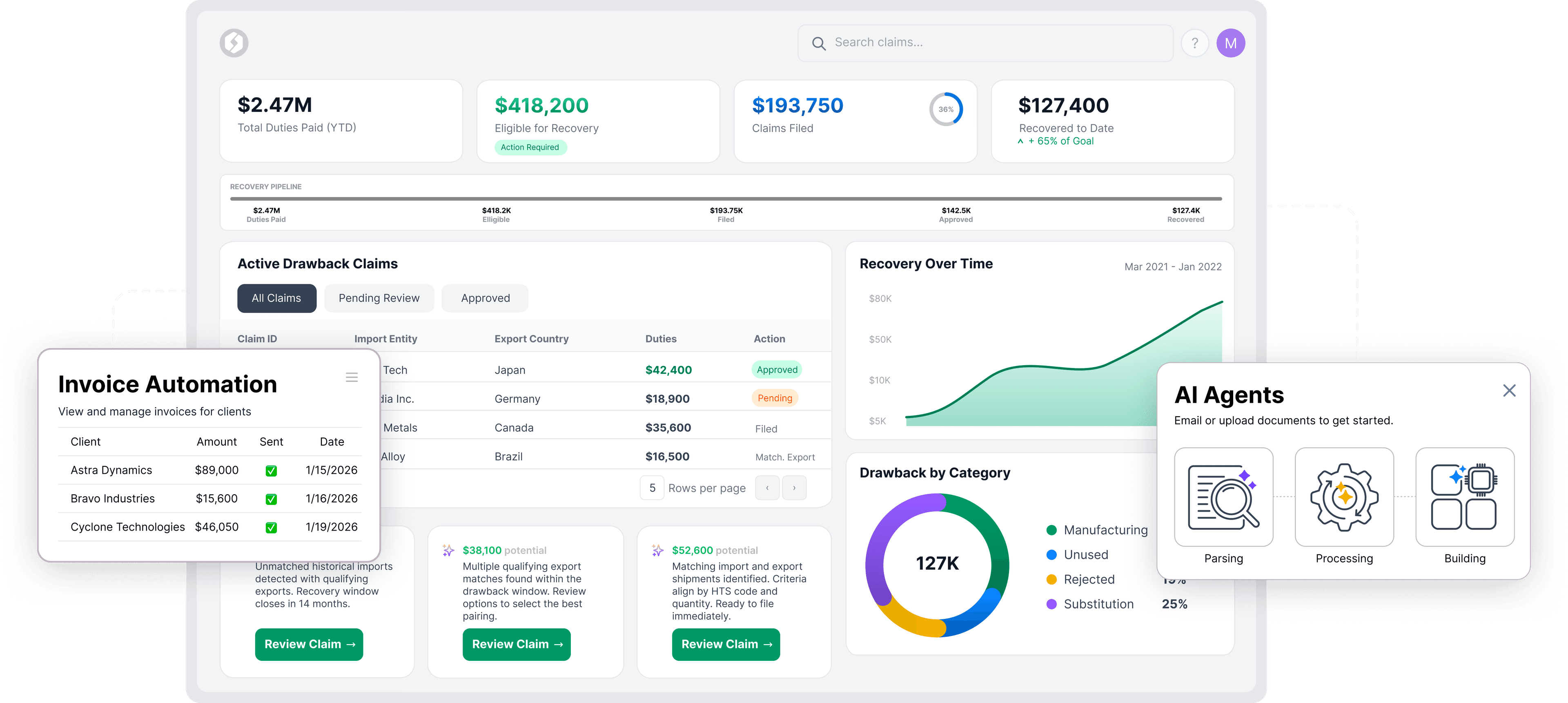Click the app logo in the top-left corner
Screen dimensions: 1568x703
tap(234, 42)
